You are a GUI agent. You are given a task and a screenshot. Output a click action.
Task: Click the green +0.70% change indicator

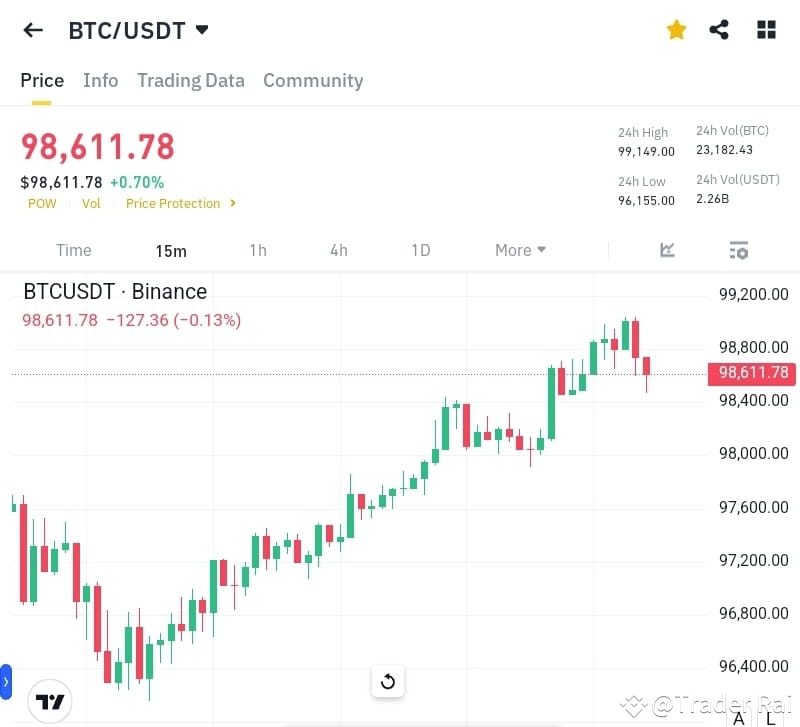[x=137, y=182]
